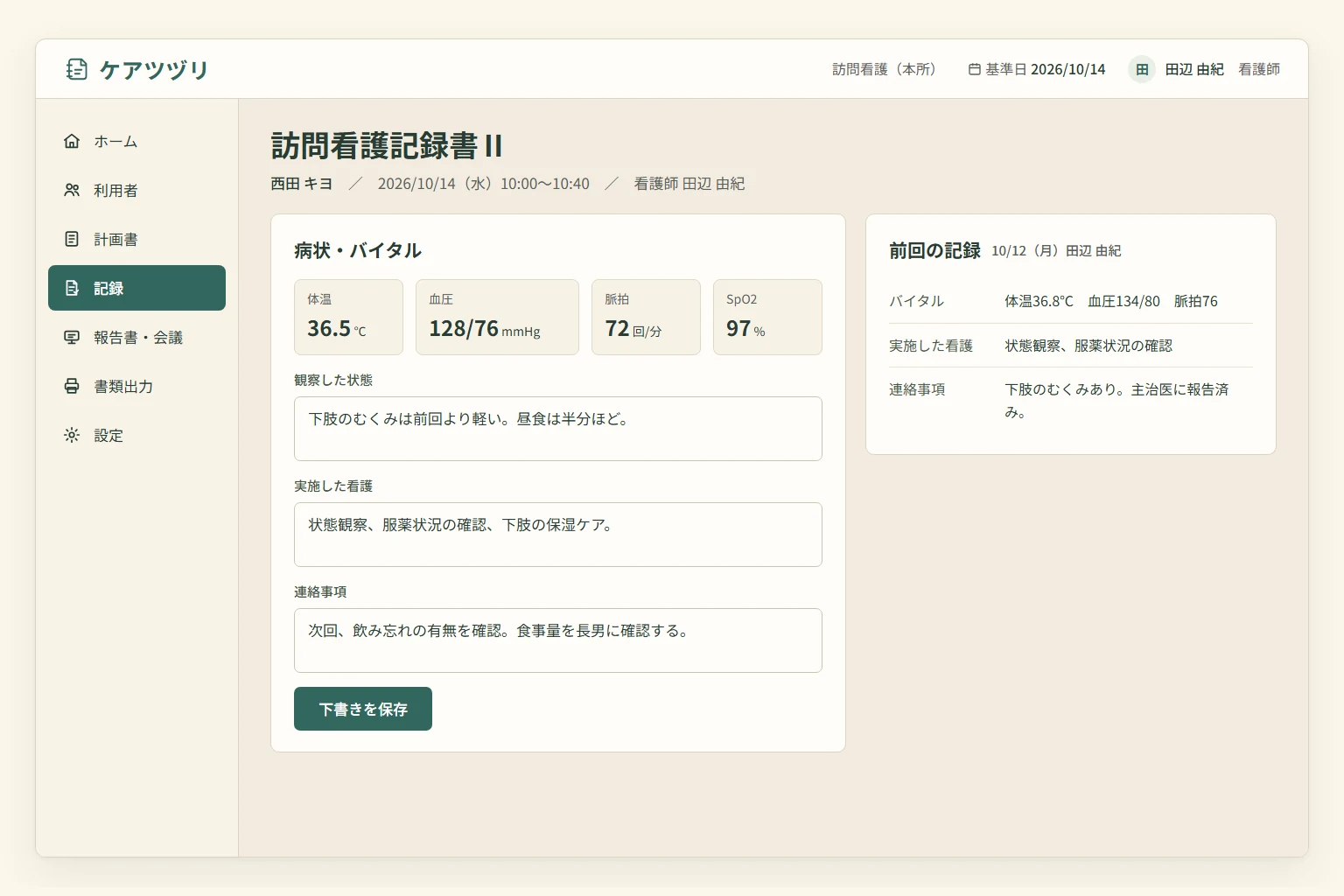Click the home icon beside ホーム
This screenshot has height=896, width=1344.
pyautogui.click(x=72, y=141)
